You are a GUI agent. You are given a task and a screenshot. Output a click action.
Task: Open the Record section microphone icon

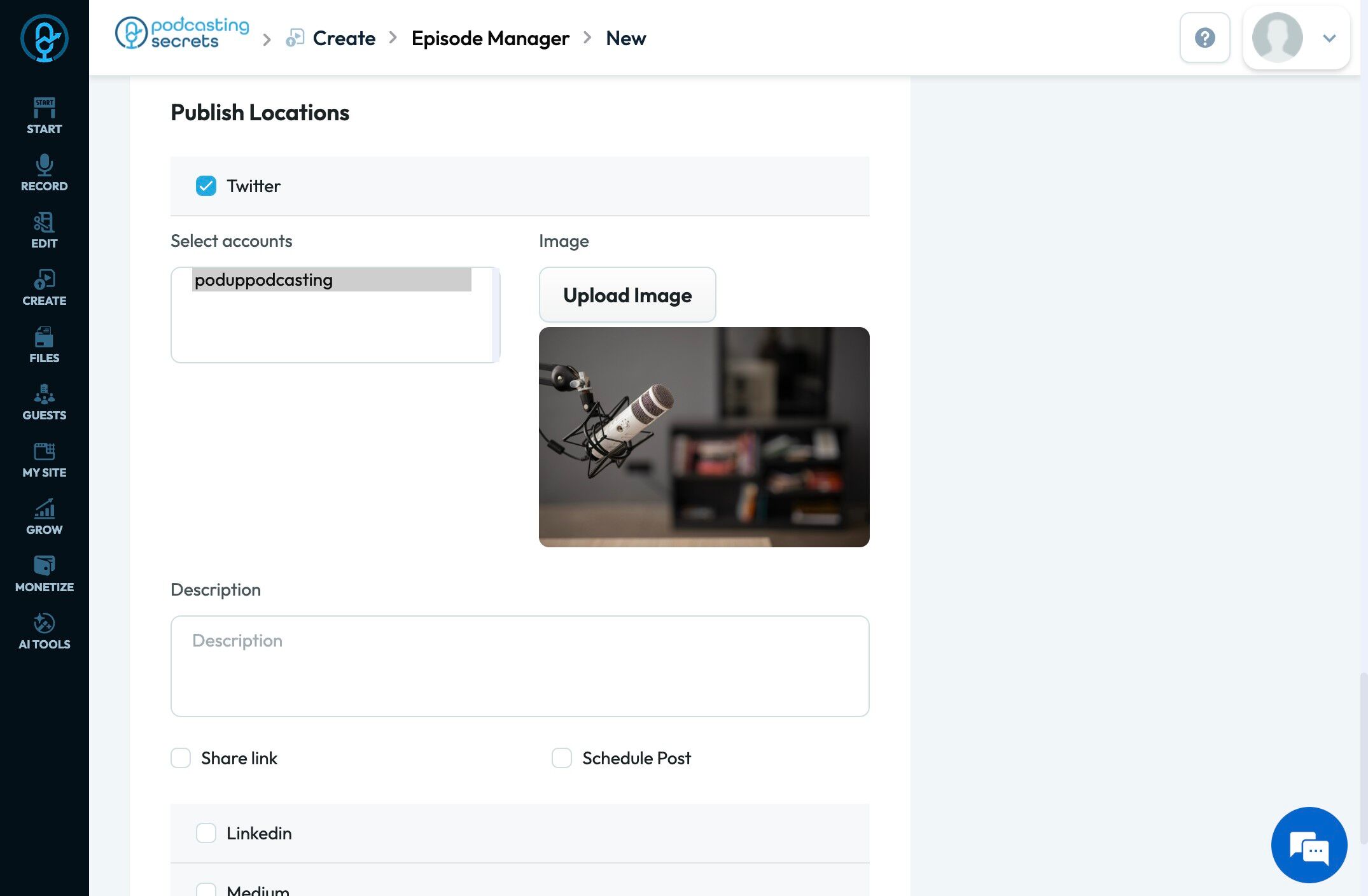(x=44, y=165)
